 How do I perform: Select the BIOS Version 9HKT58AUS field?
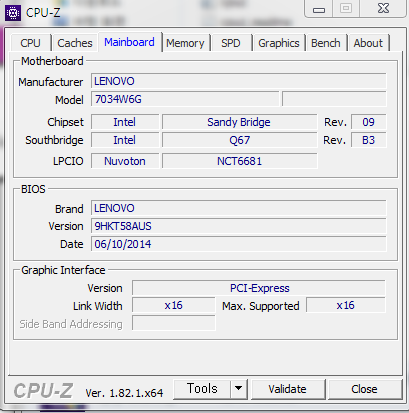point(239,226)
